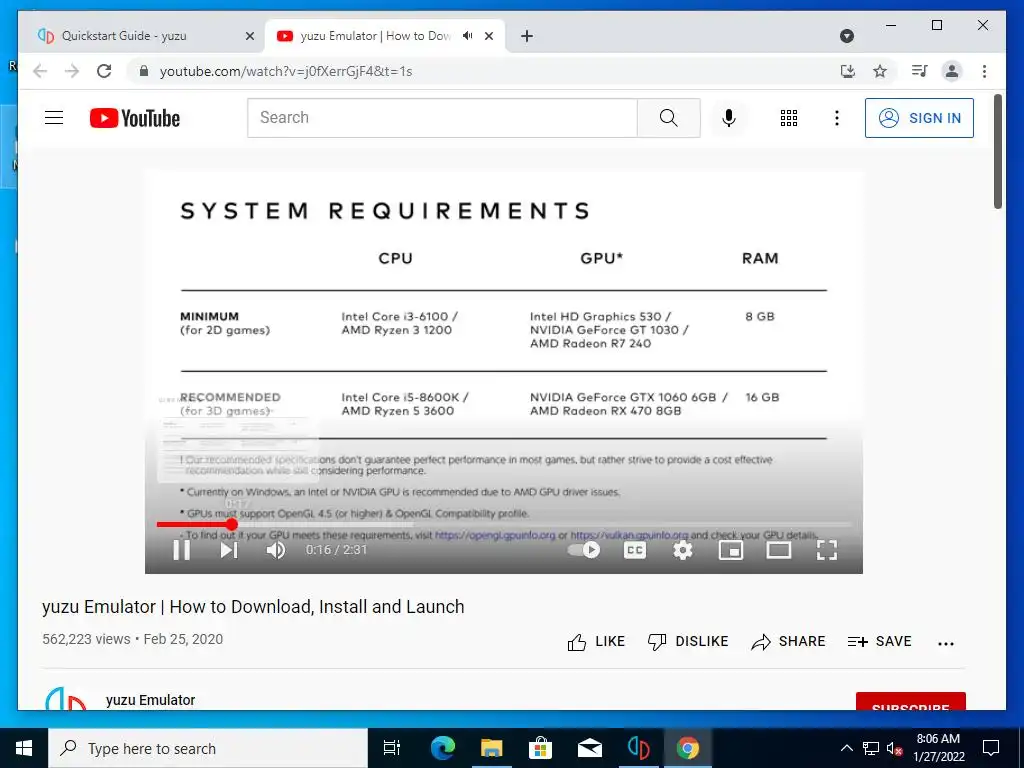Open File Explorer from the taskbar
1024x768 pixels.
coord(492,748)
